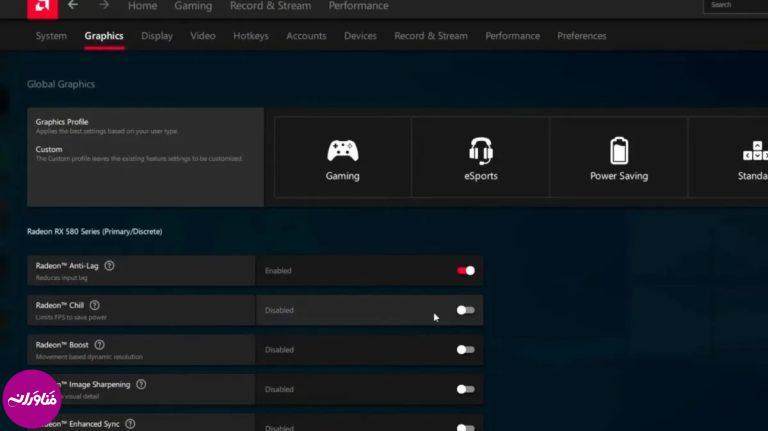Open help for Radeon Boost
This screenshot has height=431, width=768.
(99, 345)
